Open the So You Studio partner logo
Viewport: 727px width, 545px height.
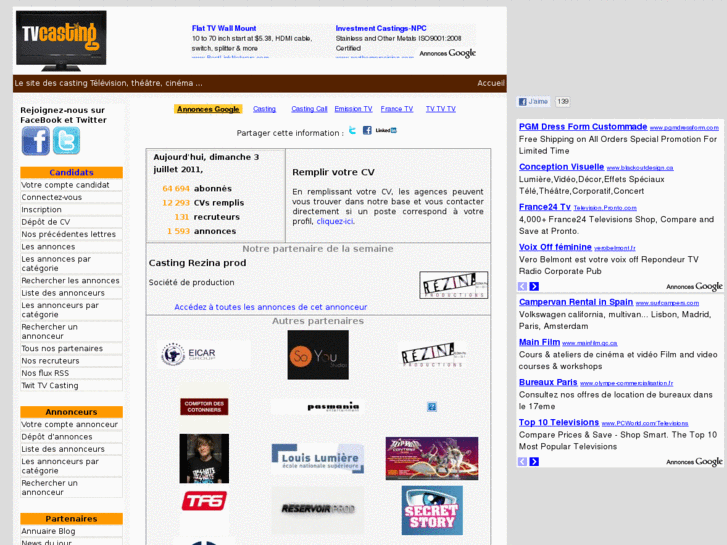318,355
